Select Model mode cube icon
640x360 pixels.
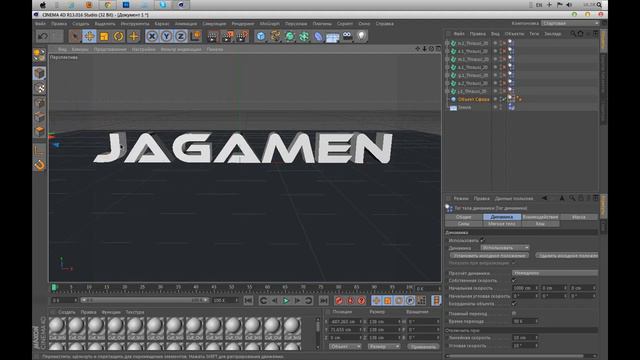[x=39, y=73]
